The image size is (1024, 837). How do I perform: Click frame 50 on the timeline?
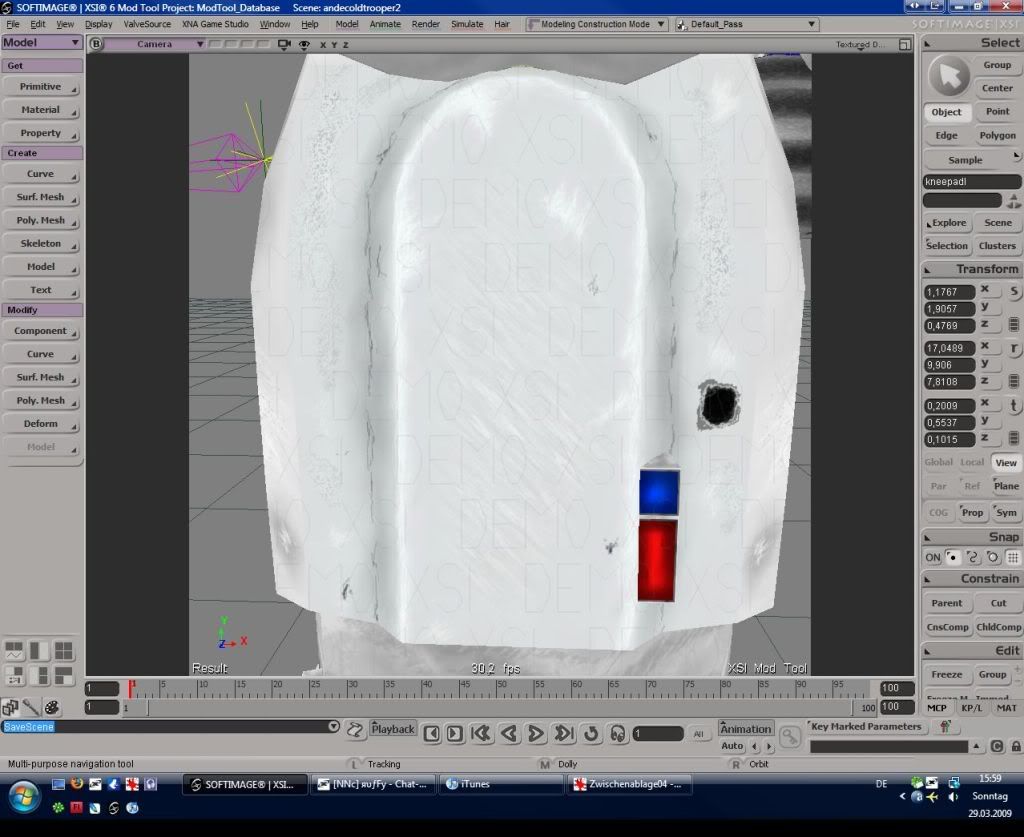tap(502, 688)
